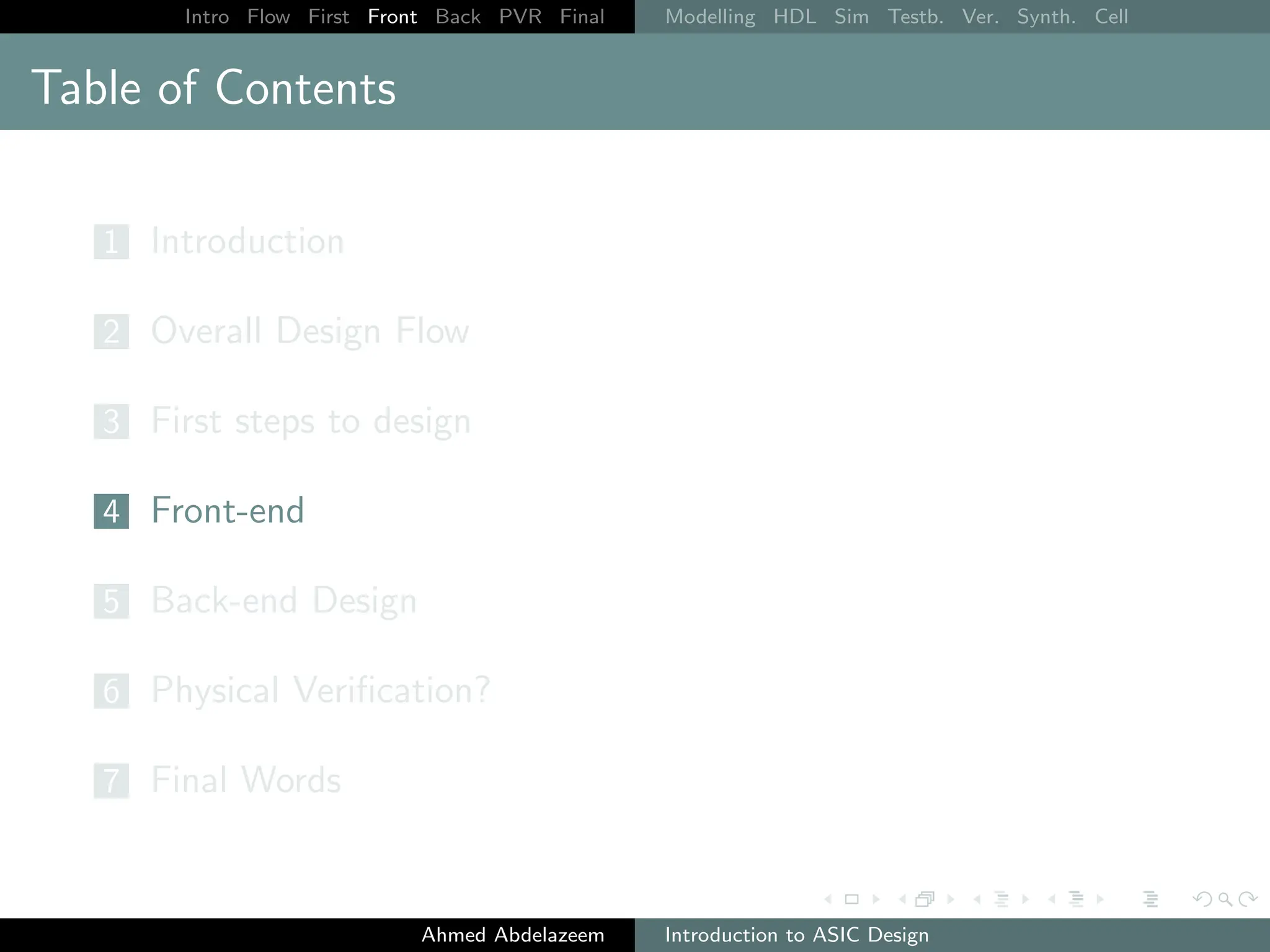Viewport: 1270px width, 952px height.
Task: Click the search magnifier icon
Action: click(1225, 899)
